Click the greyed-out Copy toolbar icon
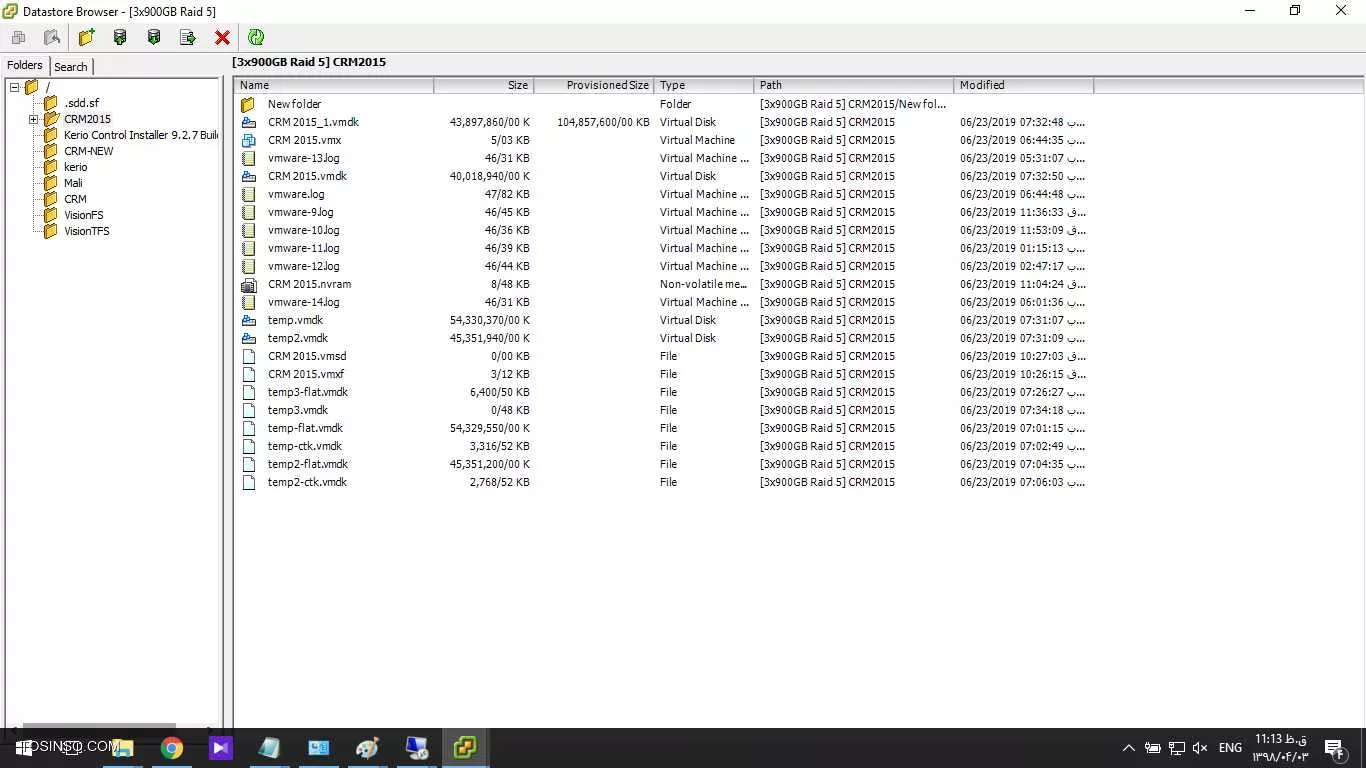This screenshot has width=1366, height=768. pos(18,37)
